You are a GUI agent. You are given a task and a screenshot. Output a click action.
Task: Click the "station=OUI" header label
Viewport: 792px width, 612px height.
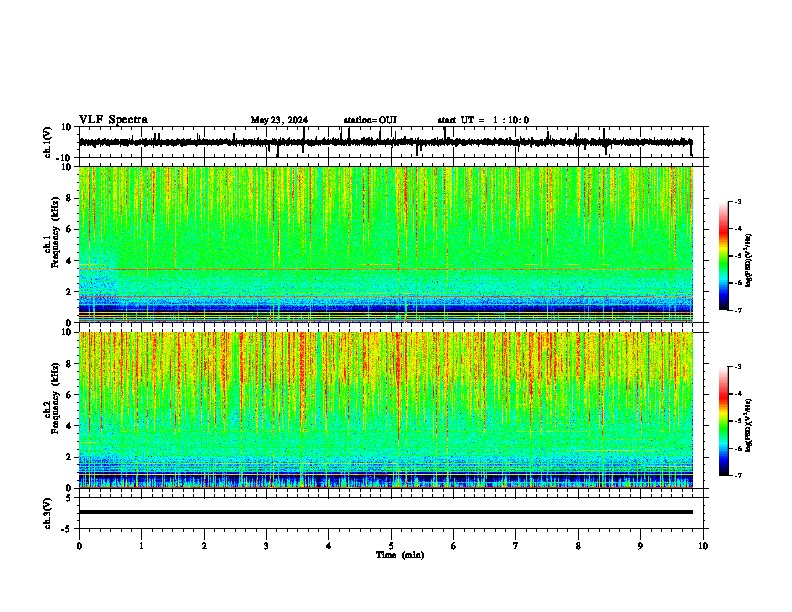pos(370,120)
